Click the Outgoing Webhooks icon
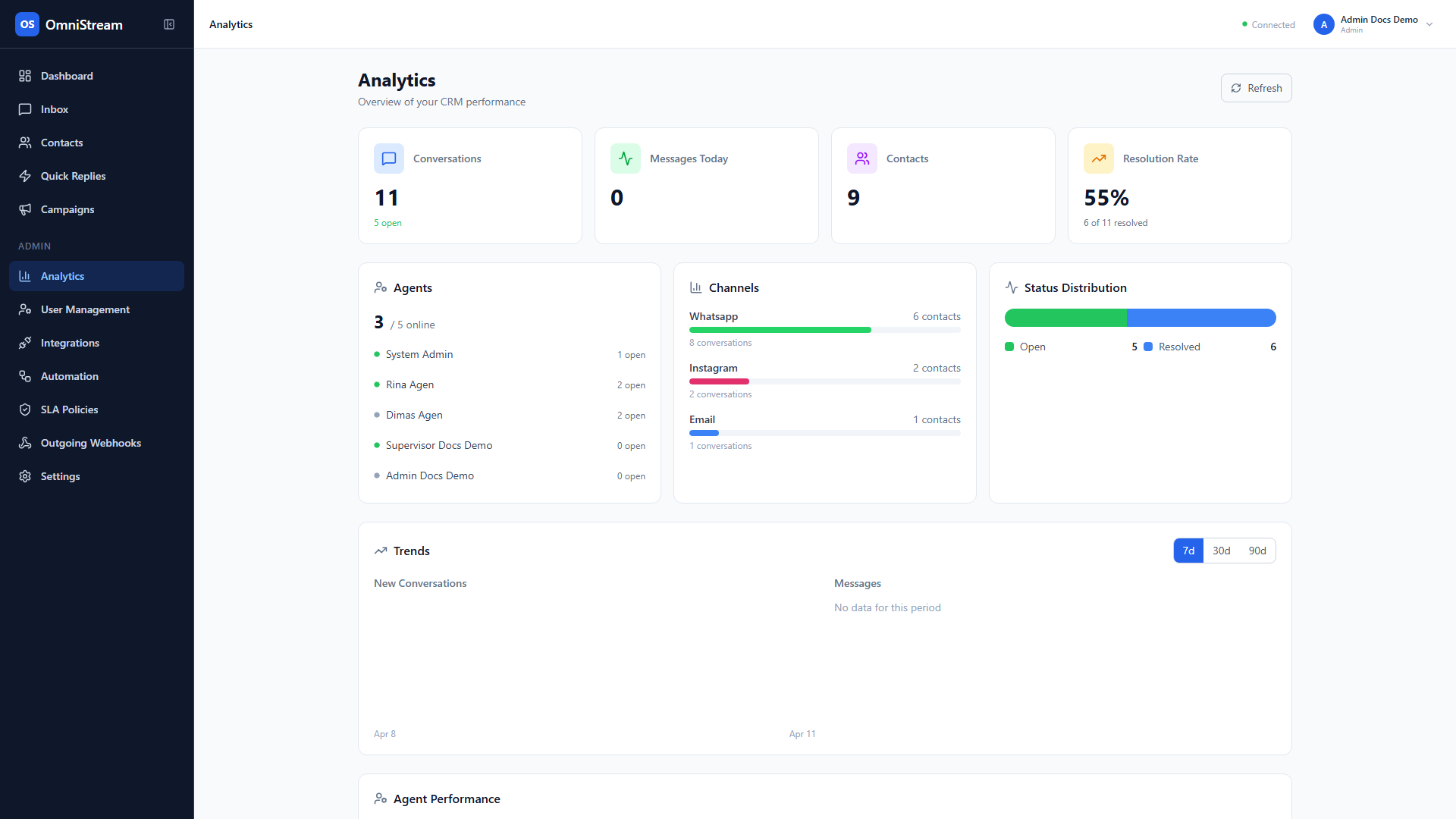This screenshot has height=819, width=1456. tap(25, 443)
